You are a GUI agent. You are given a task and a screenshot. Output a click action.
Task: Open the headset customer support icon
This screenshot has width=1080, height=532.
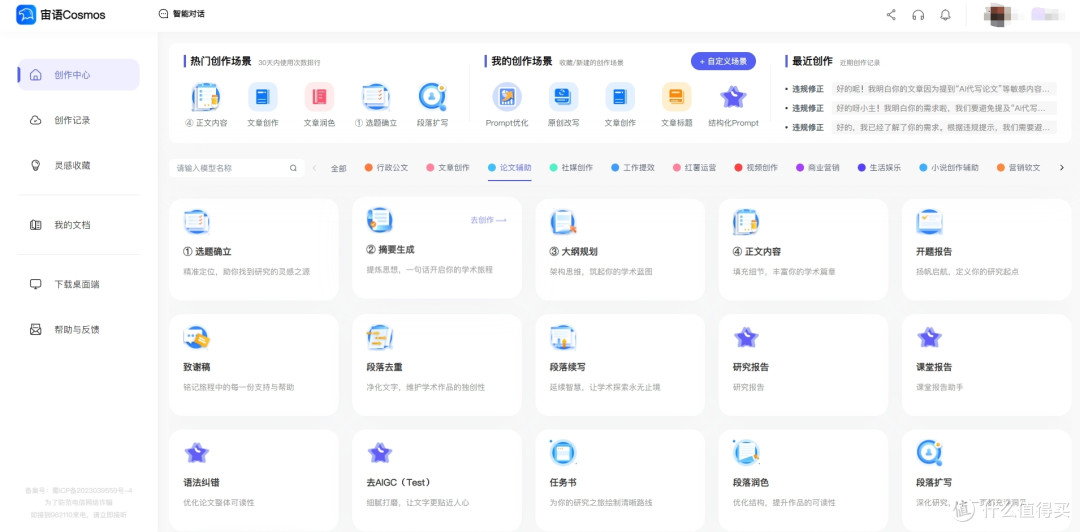pyautogui.click(x=918, y=15)
